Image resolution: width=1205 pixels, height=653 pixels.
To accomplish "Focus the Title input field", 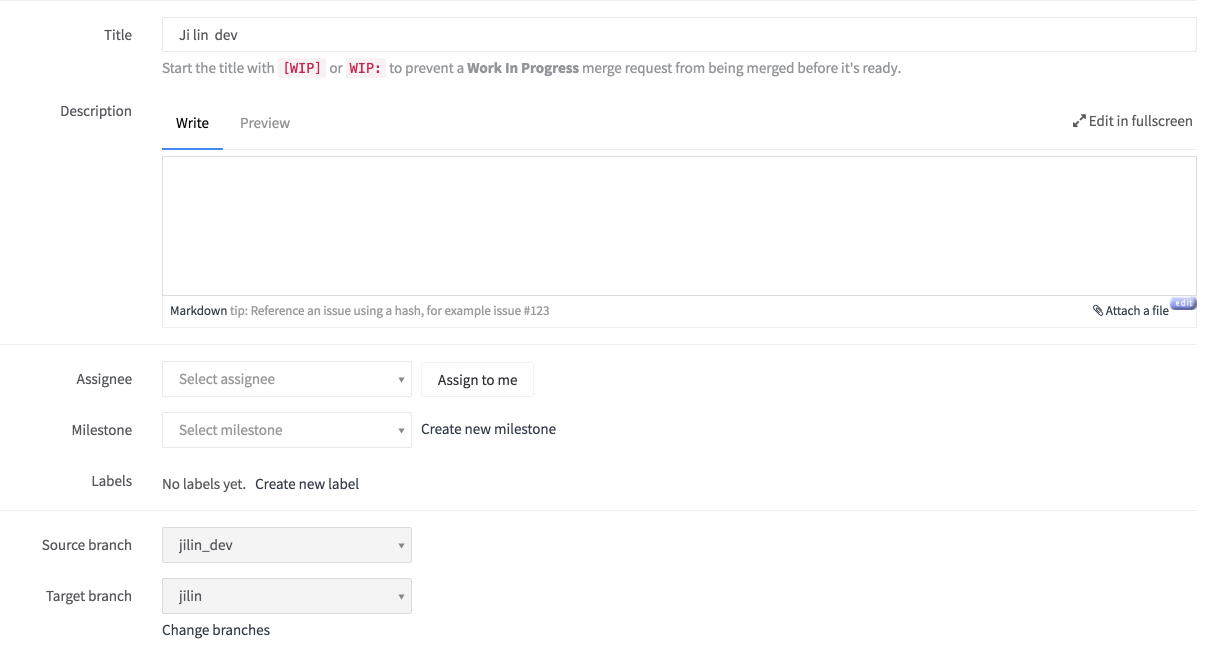I will click(679, 35).
